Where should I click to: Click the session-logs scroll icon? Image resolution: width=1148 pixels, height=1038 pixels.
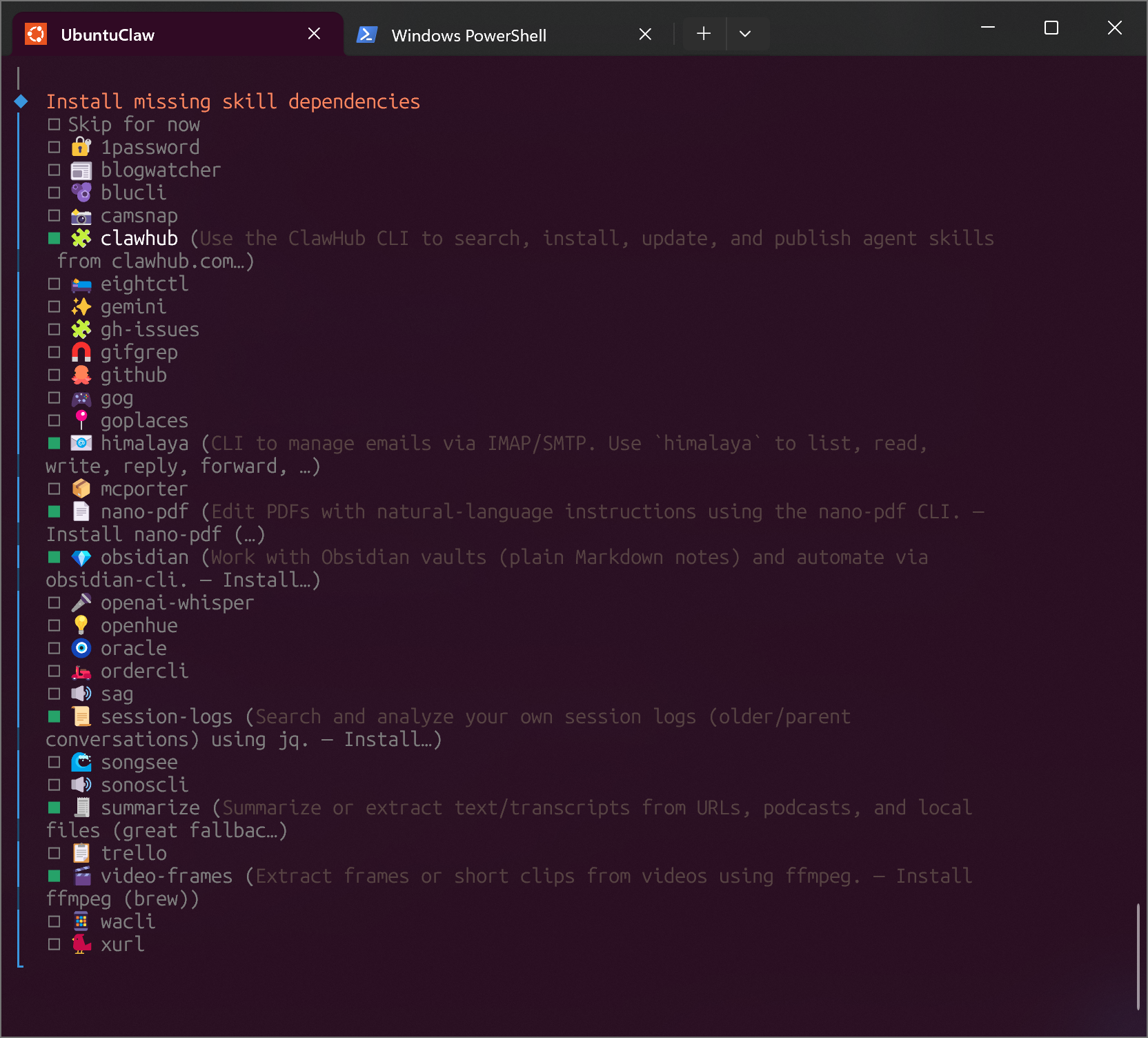coord(81,716)
